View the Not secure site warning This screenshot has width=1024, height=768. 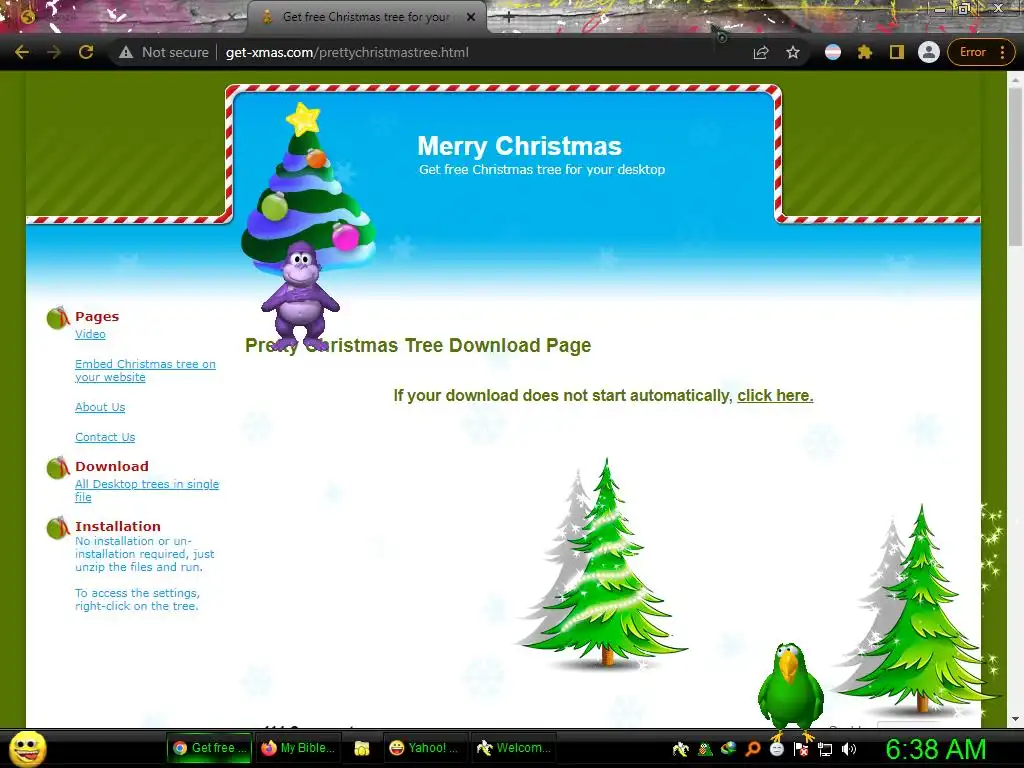click(x=163, y=52)
